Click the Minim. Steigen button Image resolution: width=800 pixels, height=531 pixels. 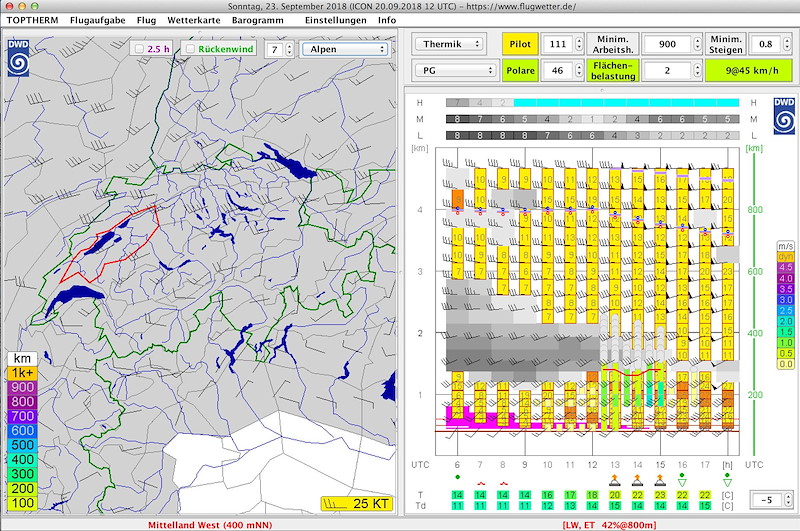pyautogui.click(x=726, y=44)
